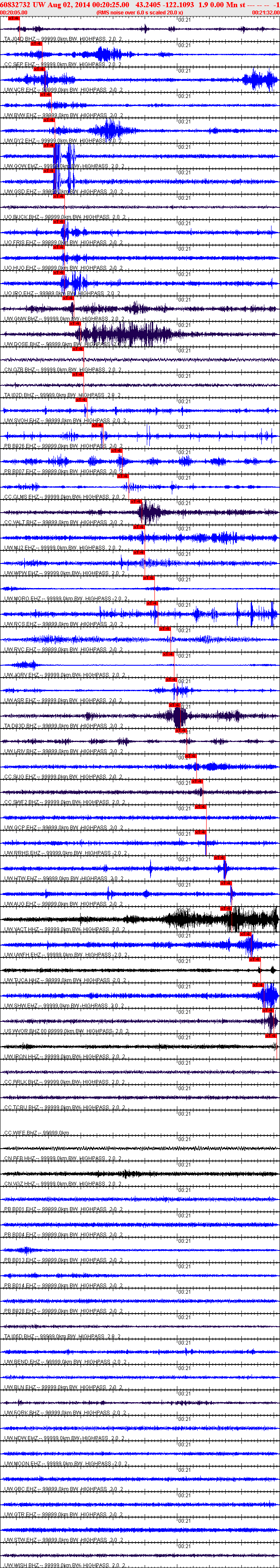
Task: Select the UO BUCK BHZ station label
Action: click(x=65, y=217)
